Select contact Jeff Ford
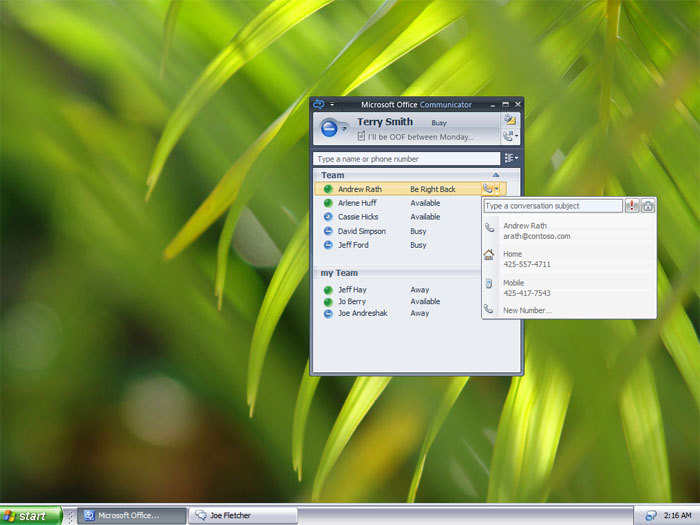Screen dimensions: 700x525 353,245
